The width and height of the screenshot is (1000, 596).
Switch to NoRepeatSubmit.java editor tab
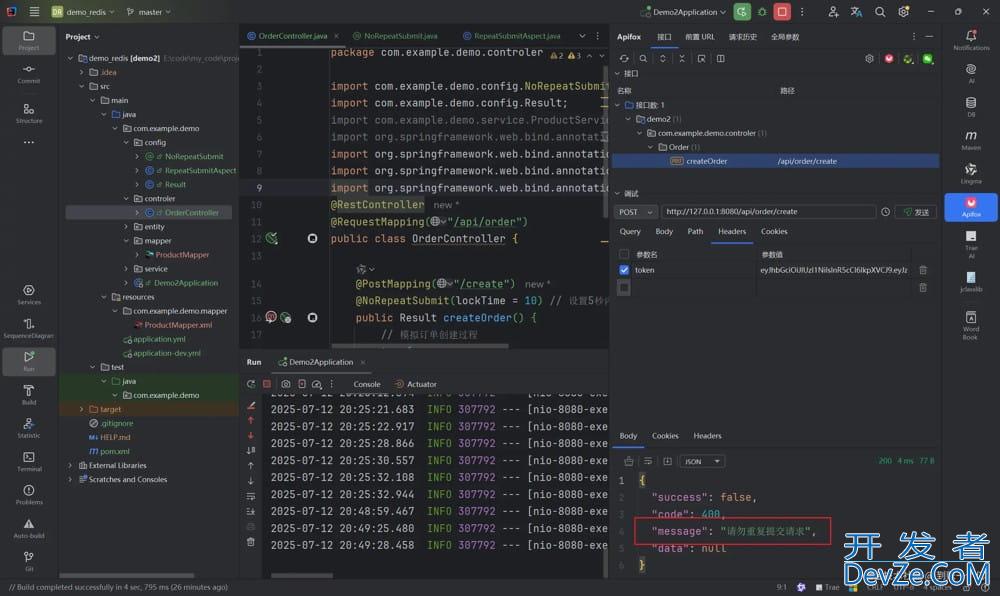[395, 36]
